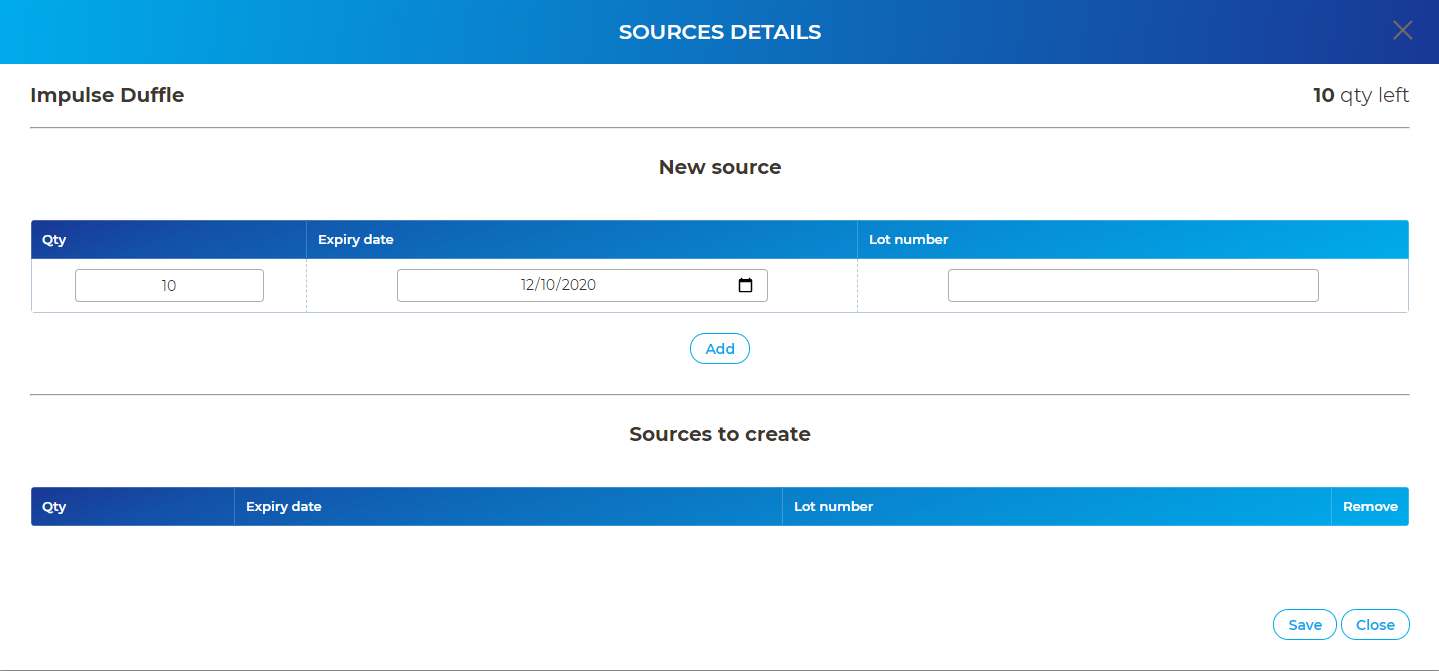Click the SOURCES DETAILS title
The image size is (1439, 671).
[x=720, y=32]
